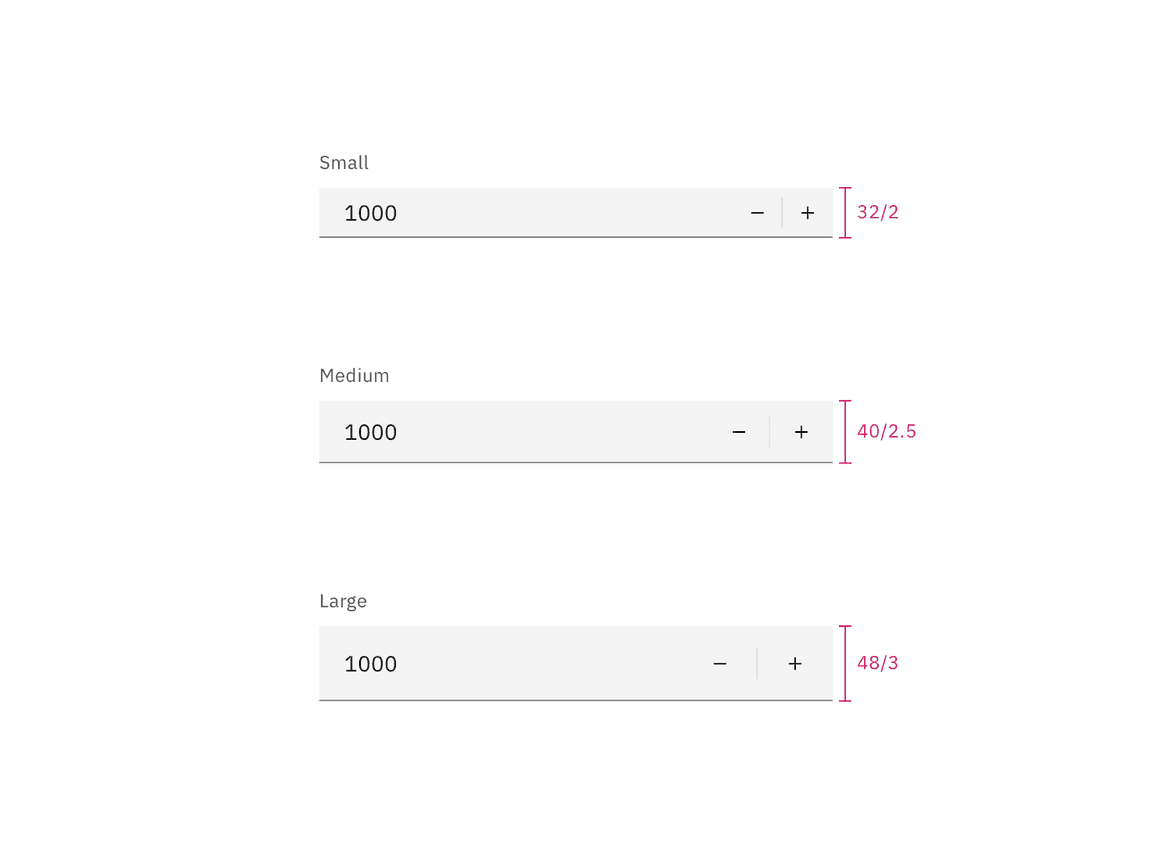Image resolution: width=1152 pixels, height=864 pixels.
Task: Click the divider between Large input's stepper buttons
Action: point(757,664)
